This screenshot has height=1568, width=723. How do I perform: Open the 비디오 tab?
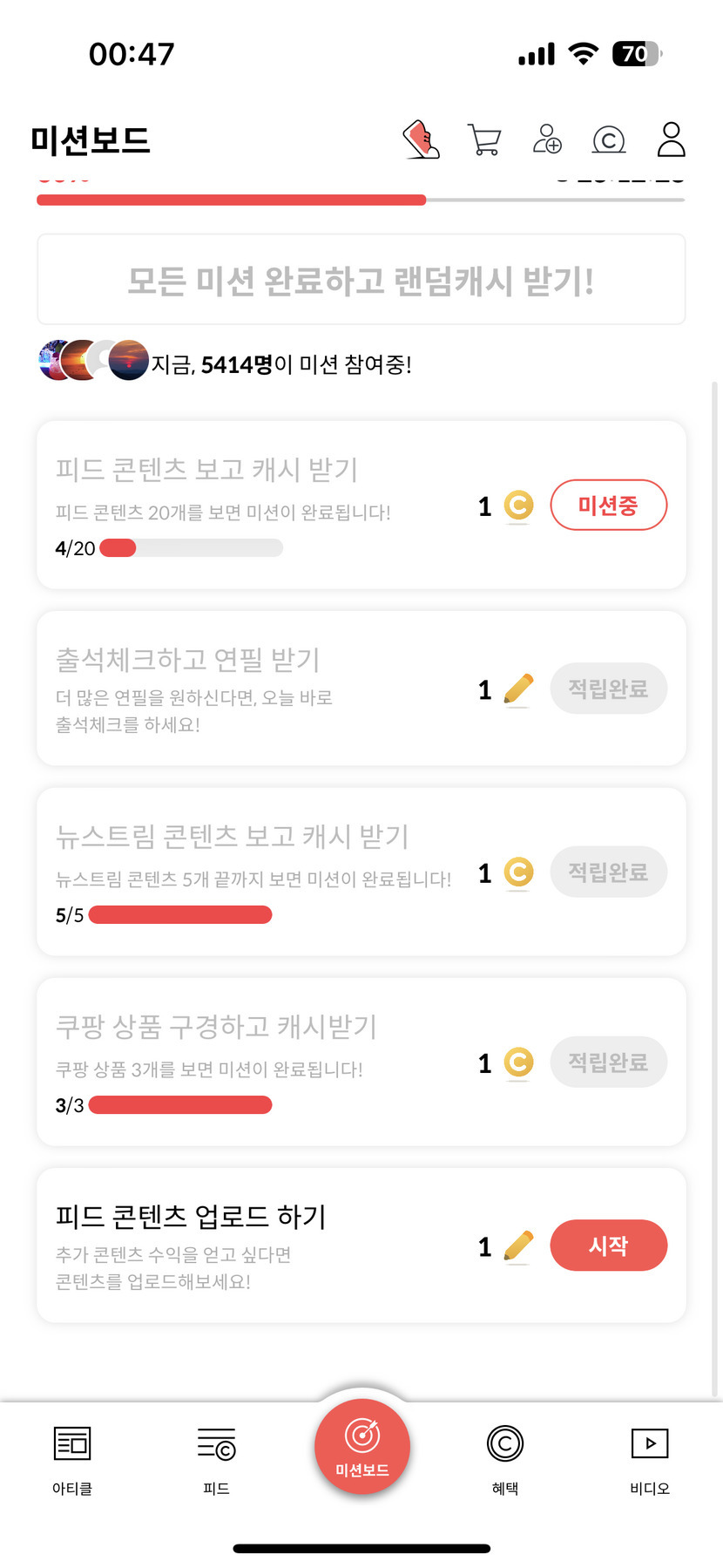tap(650, 1457)
